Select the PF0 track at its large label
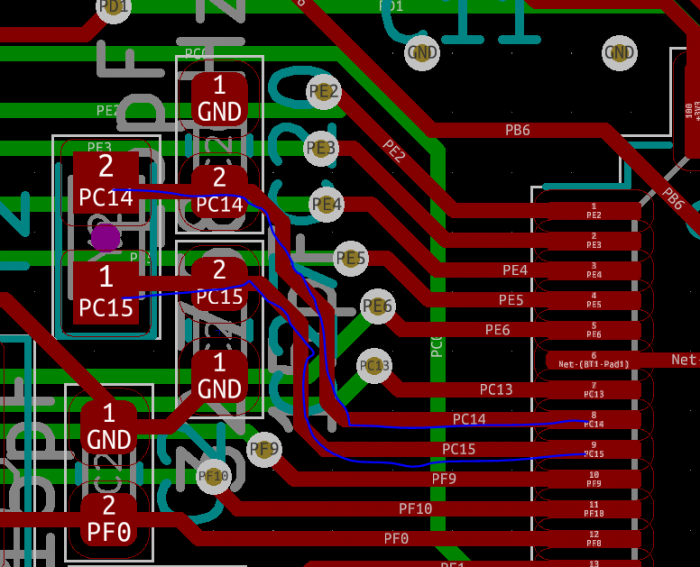This screenshot has width=700, height=567. pos(396,539)
